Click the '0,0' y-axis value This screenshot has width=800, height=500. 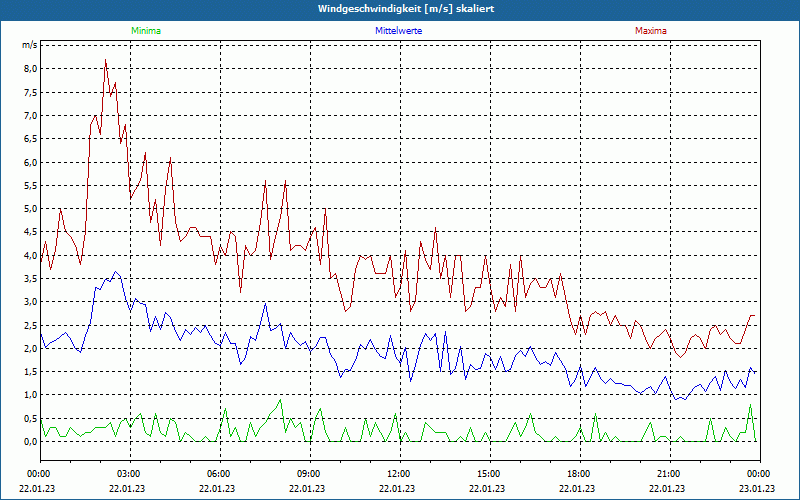[x=31, y=442]
